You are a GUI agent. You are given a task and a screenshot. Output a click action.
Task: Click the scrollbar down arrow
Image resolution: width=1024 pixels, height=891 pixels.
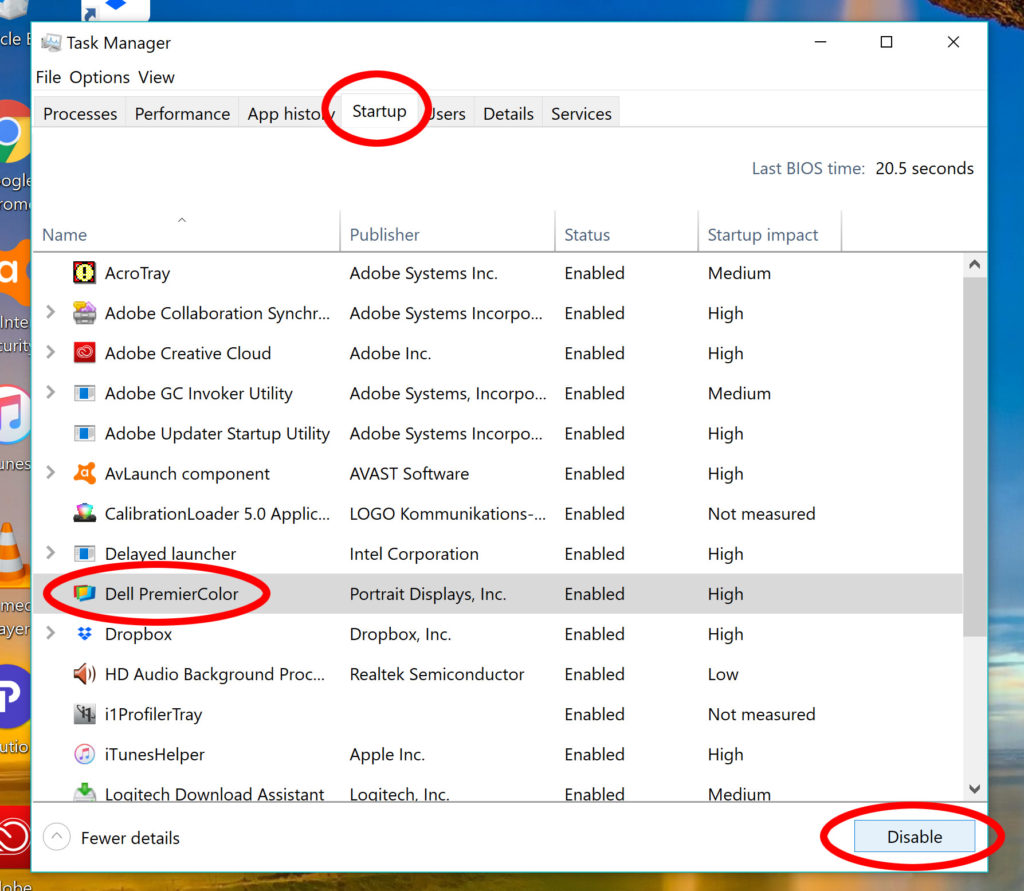point(975,789)
